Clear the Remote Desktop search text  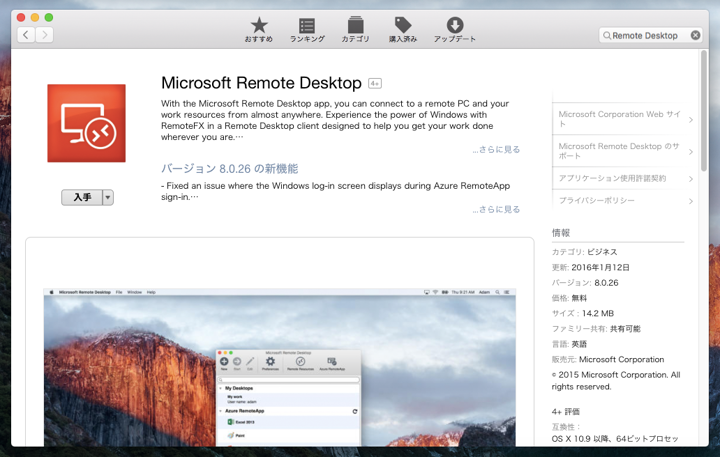pyautogui.click(x=695, y=35)
